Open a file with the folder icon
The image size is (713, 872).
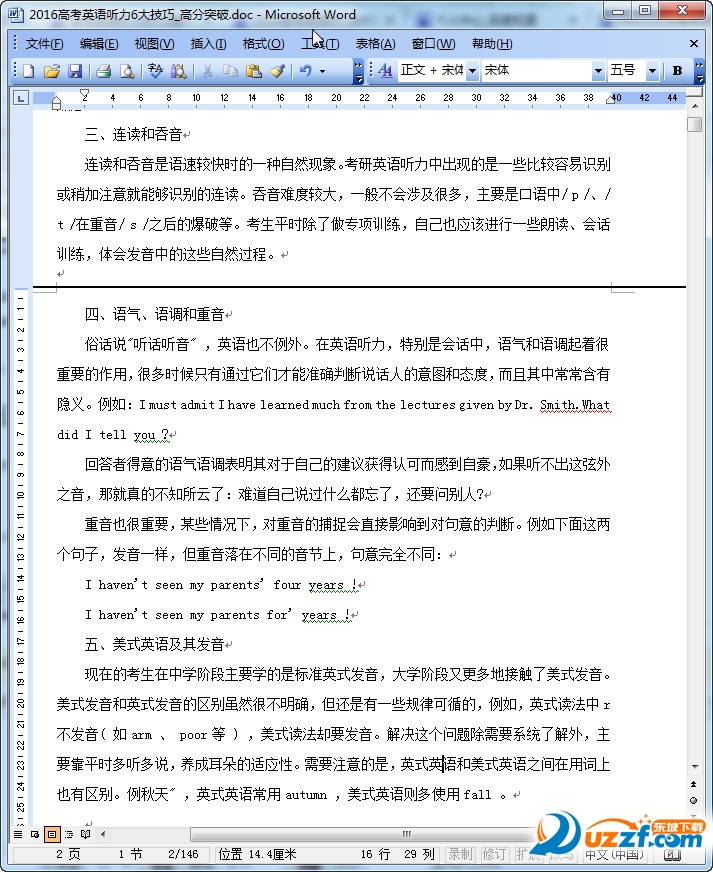(52, 71)
